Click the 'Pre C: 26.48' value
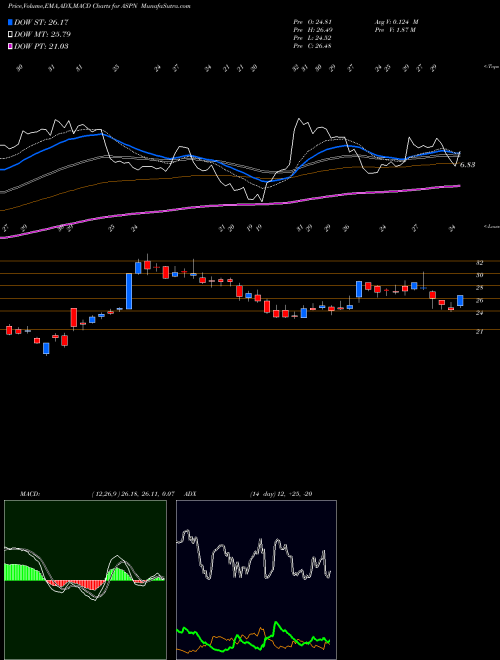500x660 pixels. 312,46
